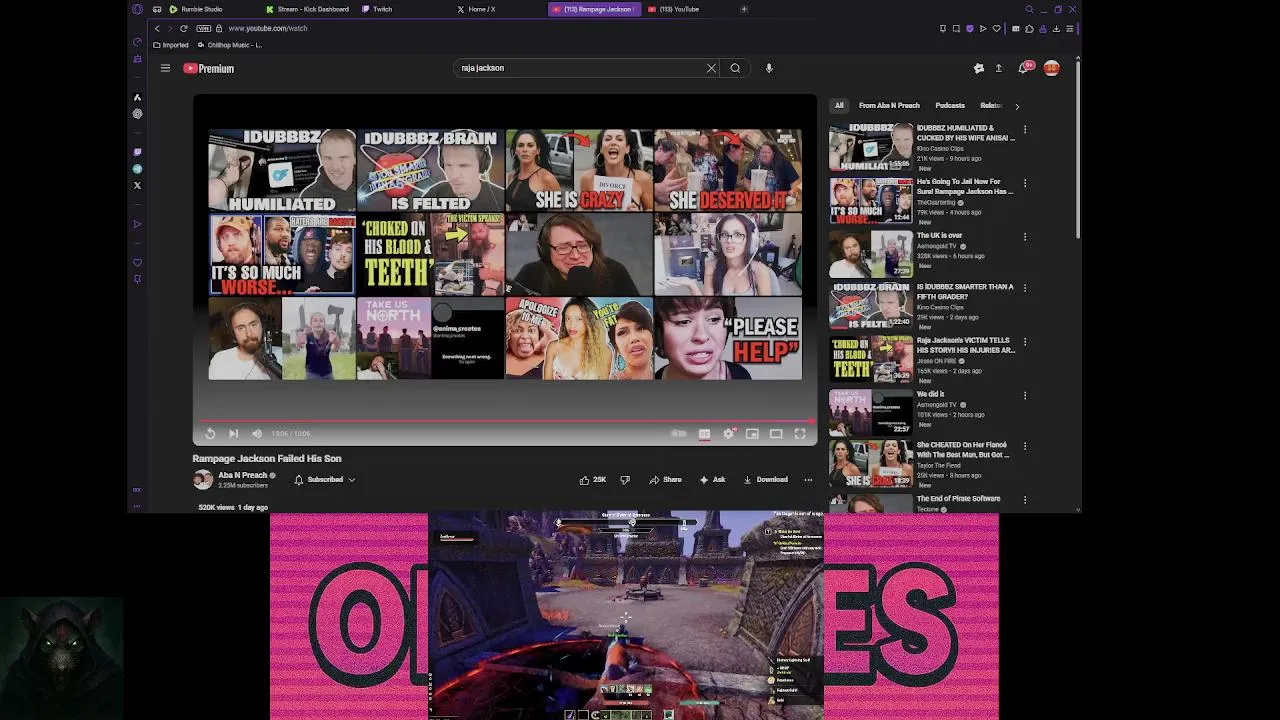Open Telegram icon in browser sidebar
Viewport: 1280px width, 720px height.
click(x=137, y=169)
